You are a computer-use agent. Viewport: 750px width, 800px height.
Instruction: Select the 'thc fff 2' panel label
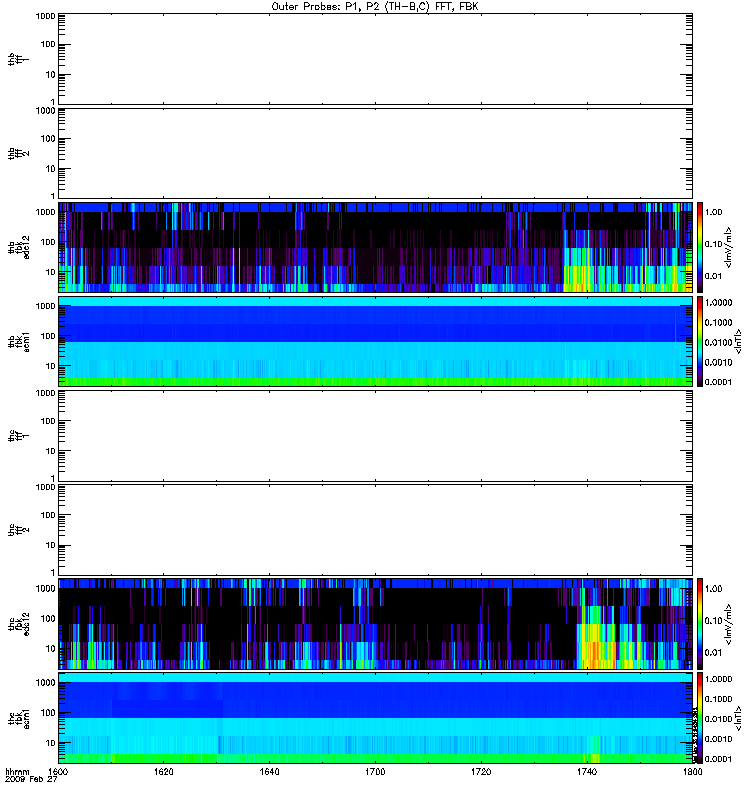(18, 529)
